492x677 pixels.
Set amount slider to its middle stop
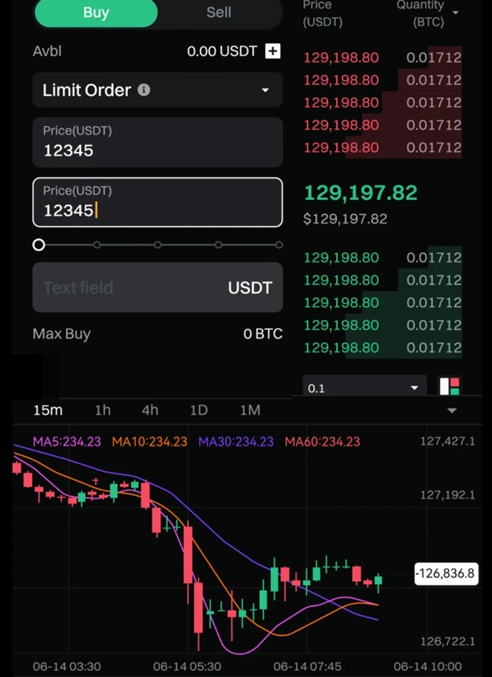click(x=158, y=245)
